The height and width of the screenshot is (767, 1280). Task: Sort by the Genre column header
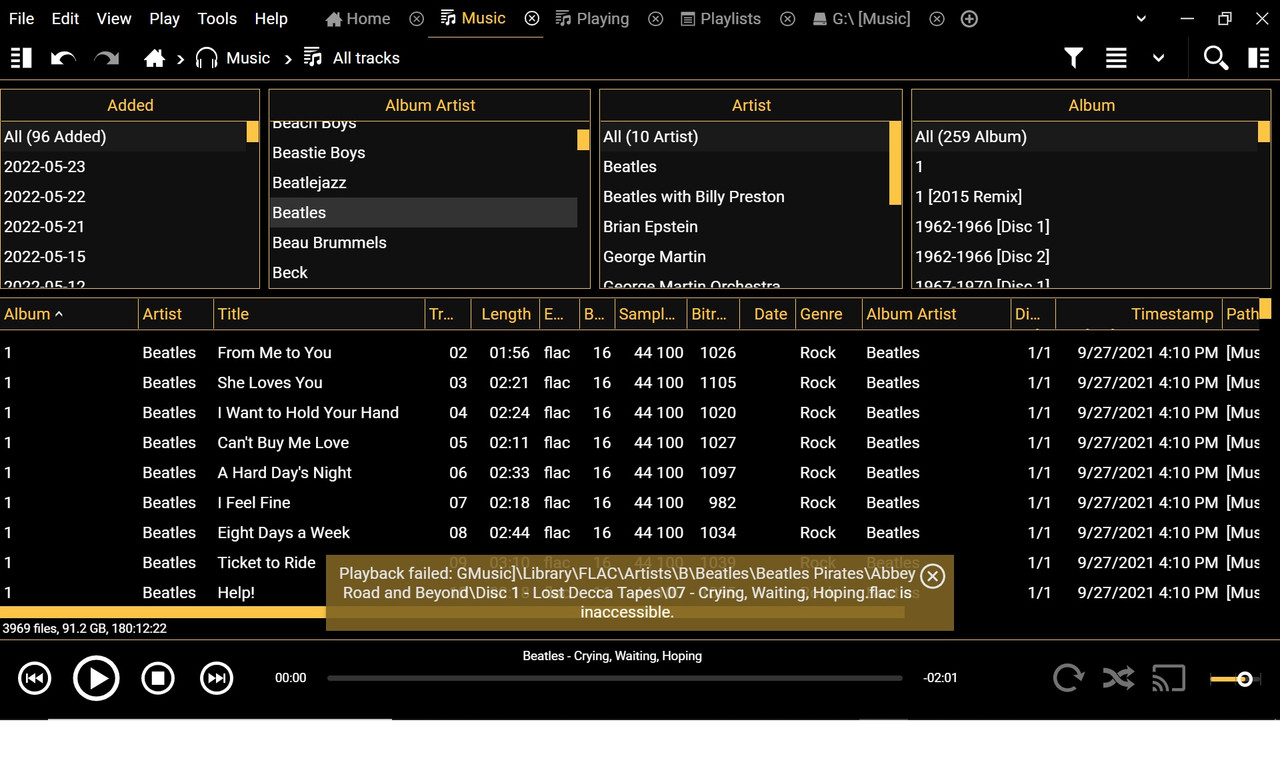[x=829, y=314]
